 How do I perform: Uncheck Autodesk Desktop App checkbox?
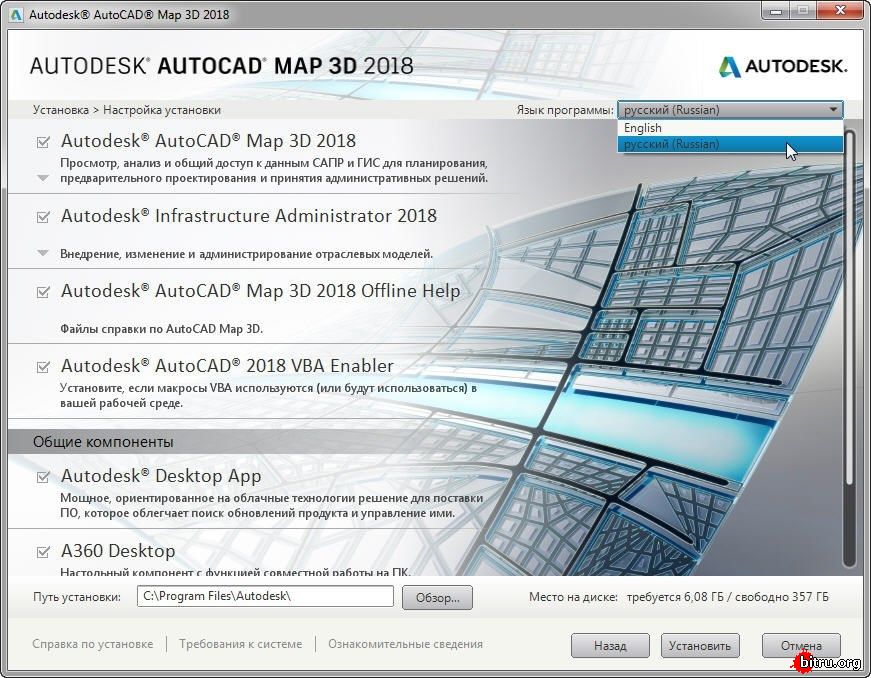click(x=43, y=476)
